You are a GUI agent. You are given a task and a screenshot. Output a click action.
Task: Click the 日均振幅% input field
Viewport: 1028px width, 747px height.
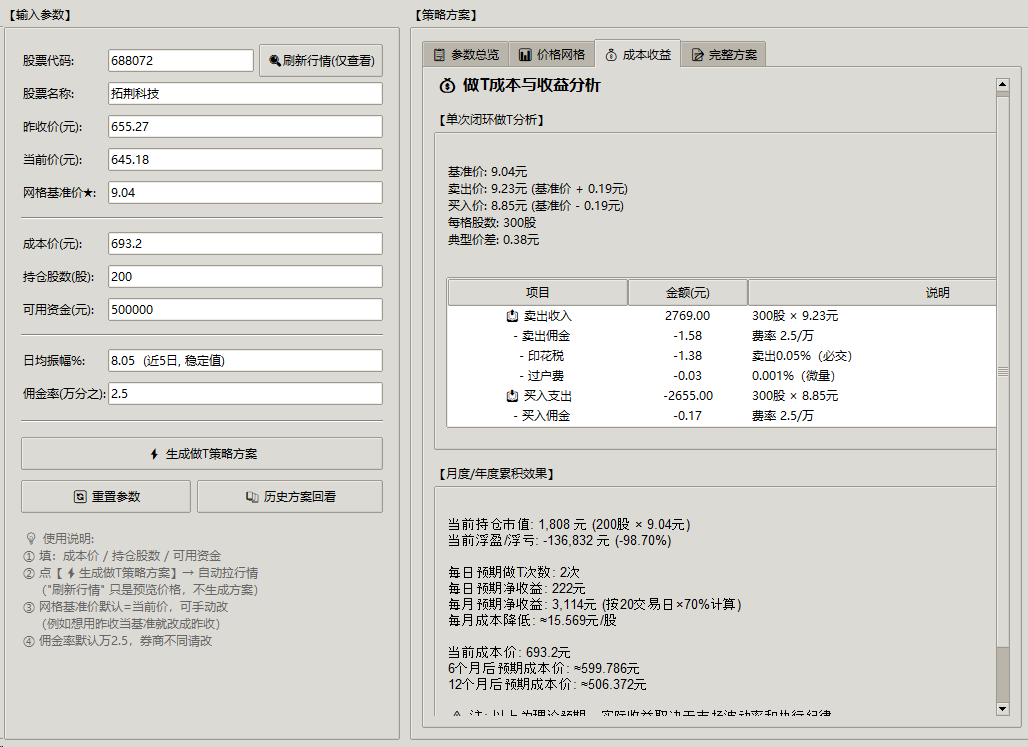point(245,361)
